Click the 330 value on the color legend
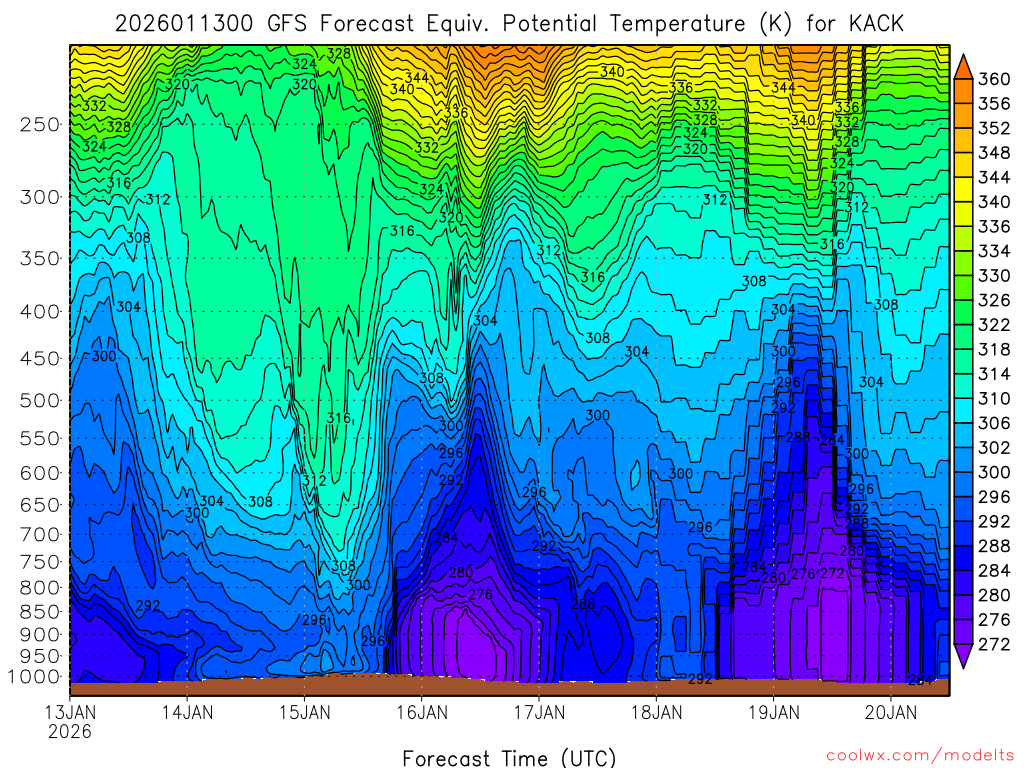 pyautogui.click(x=994, y=276)
